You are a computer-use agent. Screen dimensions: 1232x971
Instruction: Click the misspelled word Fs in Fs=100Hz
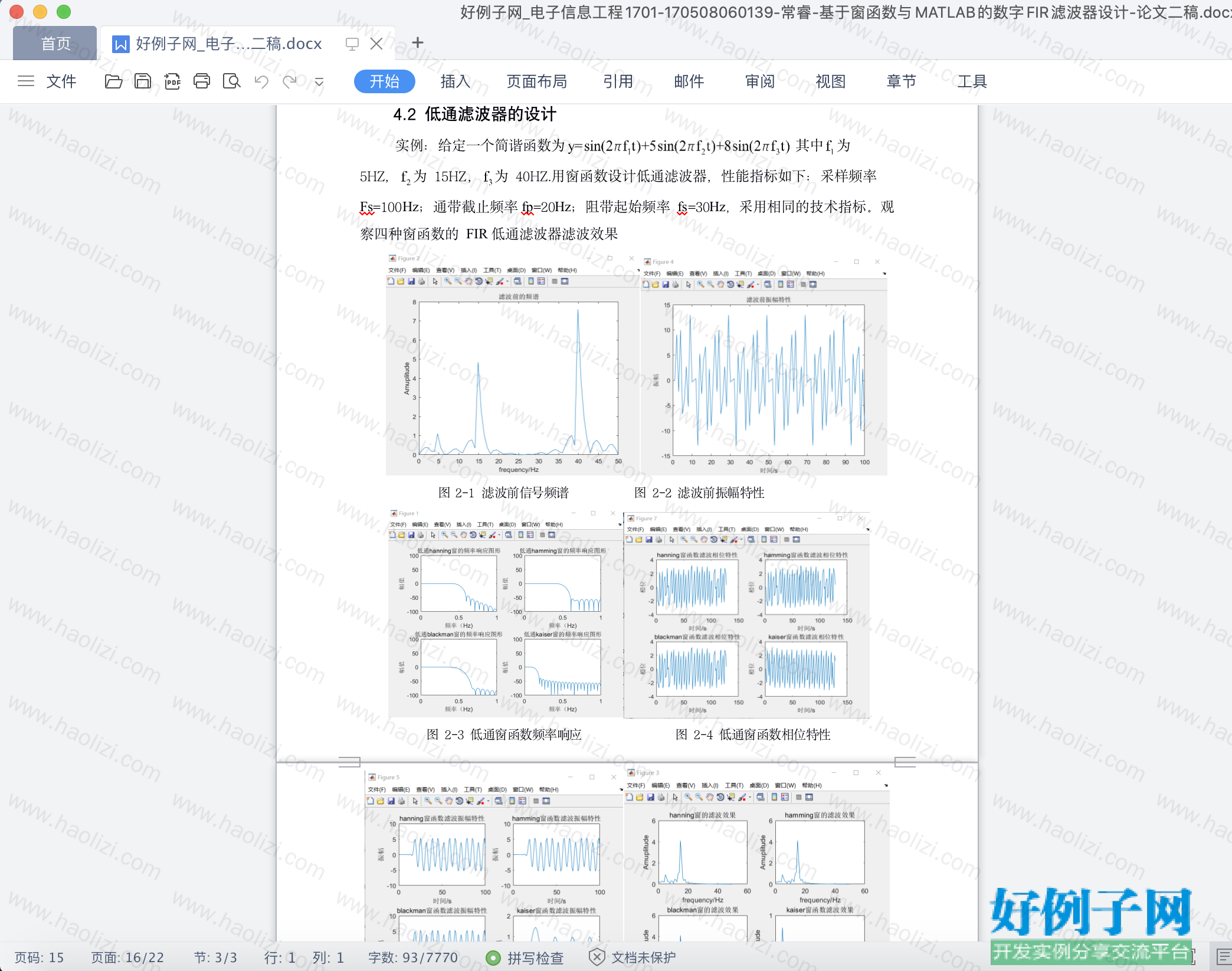tap(366, 207)
